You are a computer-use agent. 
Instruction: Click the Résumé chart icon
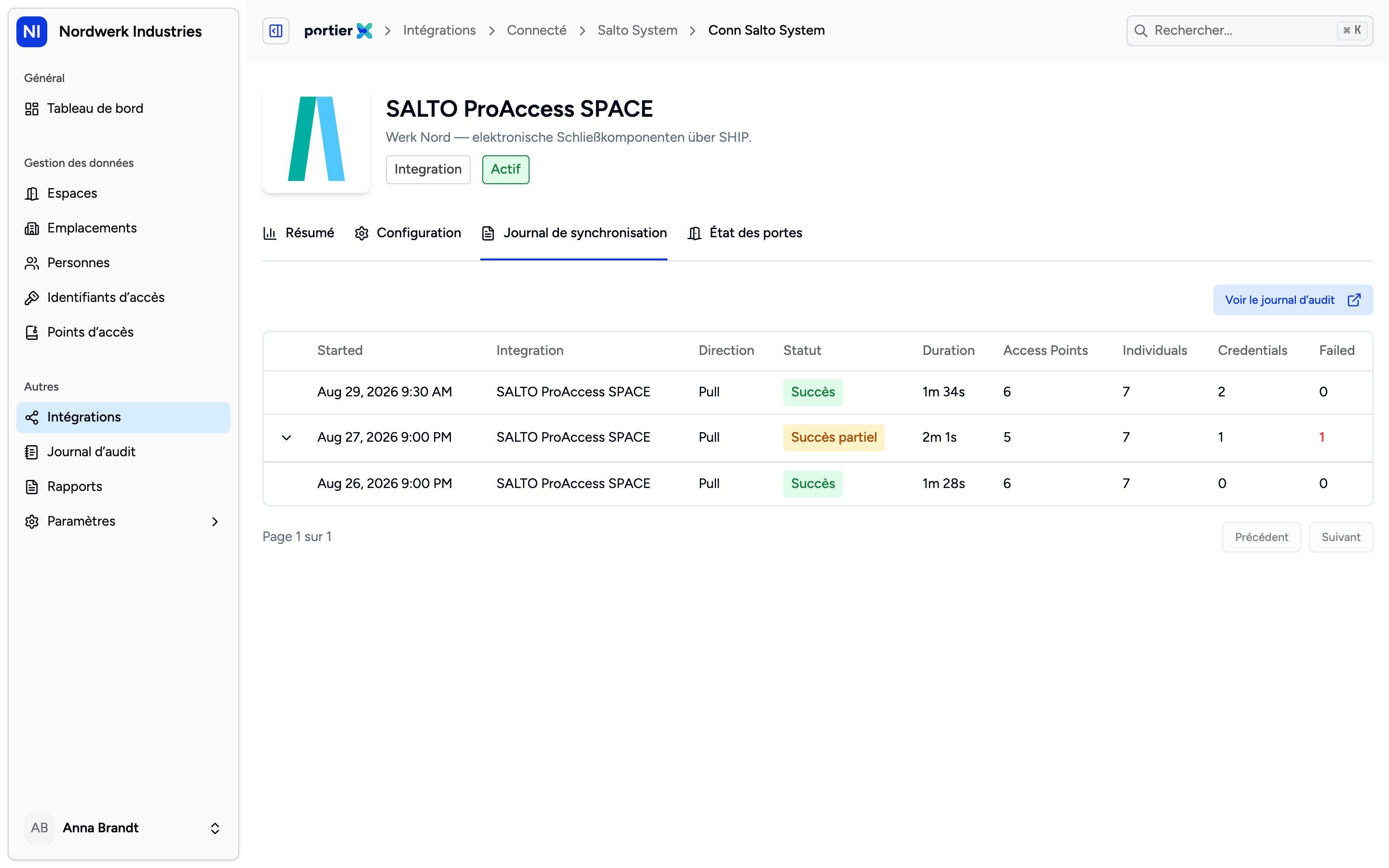pos(270,233)
